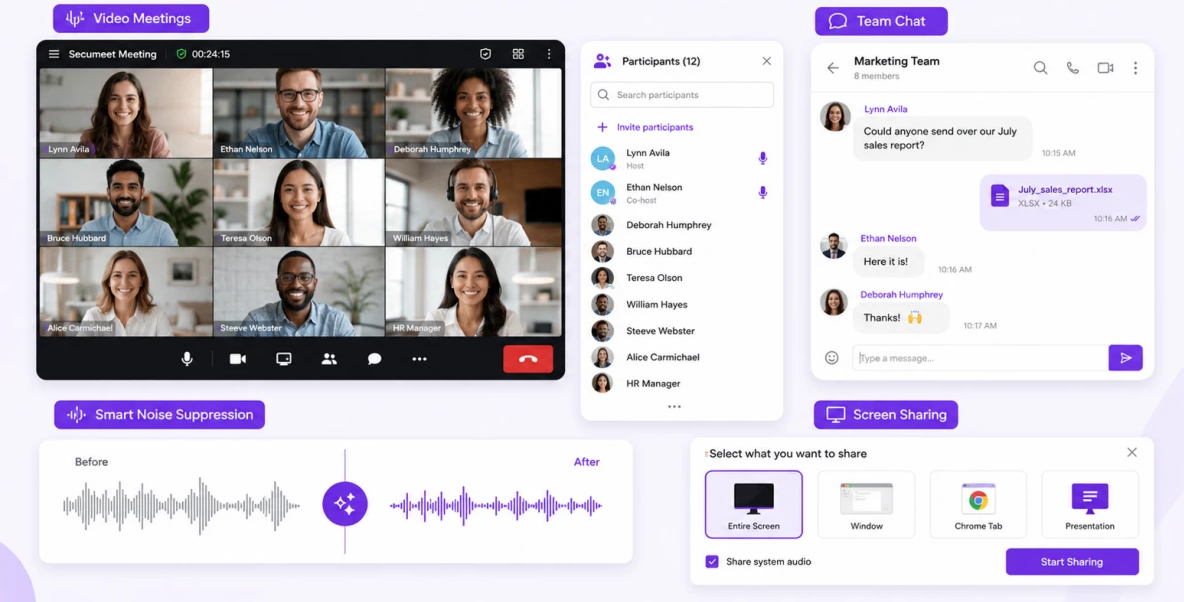Click William Hayes video tile
Viewport: 1184px width, 602px height.
click(x=473, y=202)
